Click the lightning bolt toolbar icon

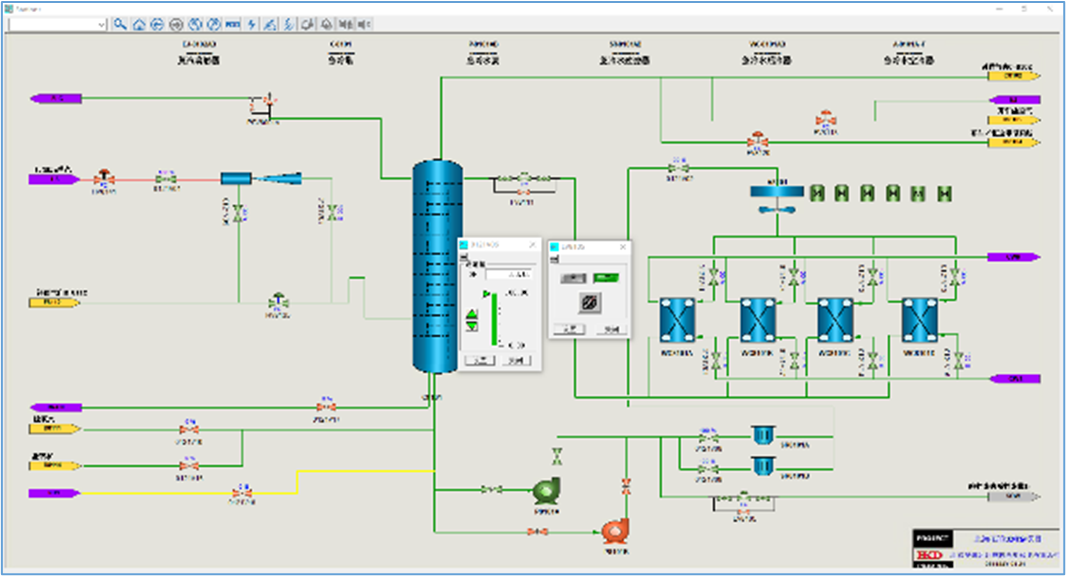click(x=251, y=24)
